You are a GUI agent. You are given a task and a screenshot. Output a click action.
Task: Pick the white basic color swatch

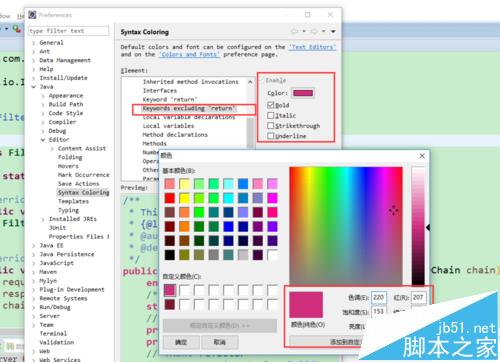click(272, 255)
